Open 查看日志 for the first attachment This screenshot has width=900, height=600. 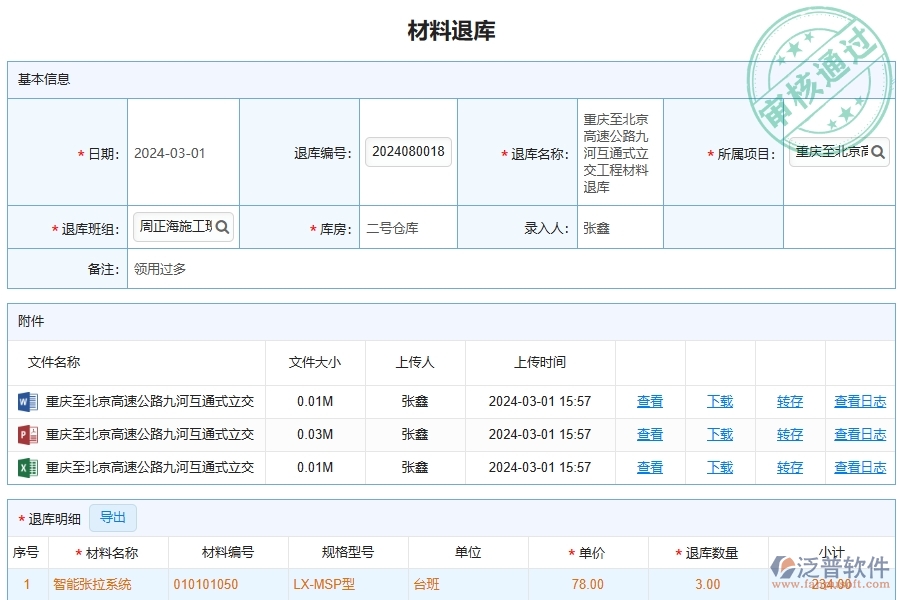(858, 401)
